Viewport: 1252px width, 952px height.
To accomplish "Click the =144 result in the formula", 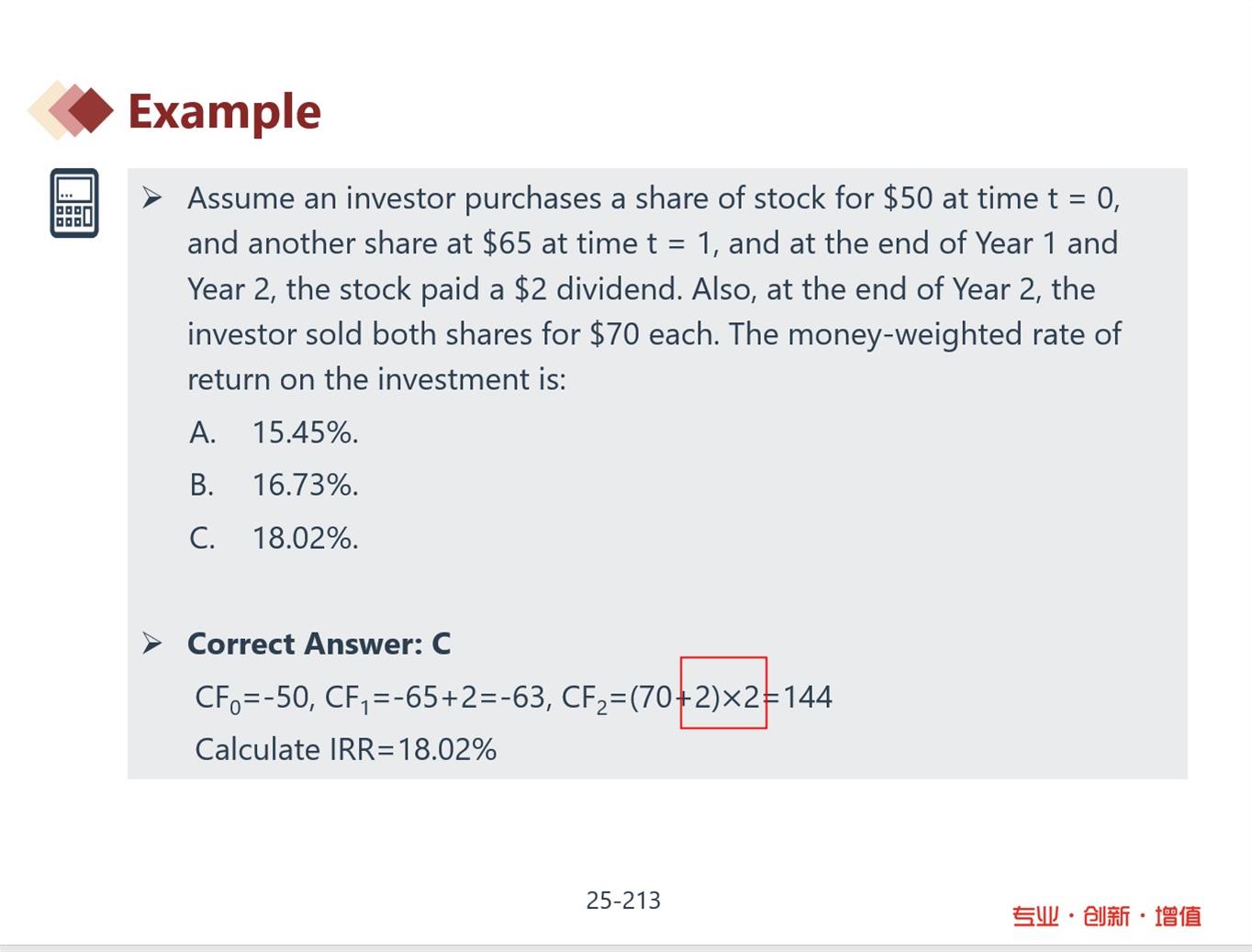I will tap(799, 697).
